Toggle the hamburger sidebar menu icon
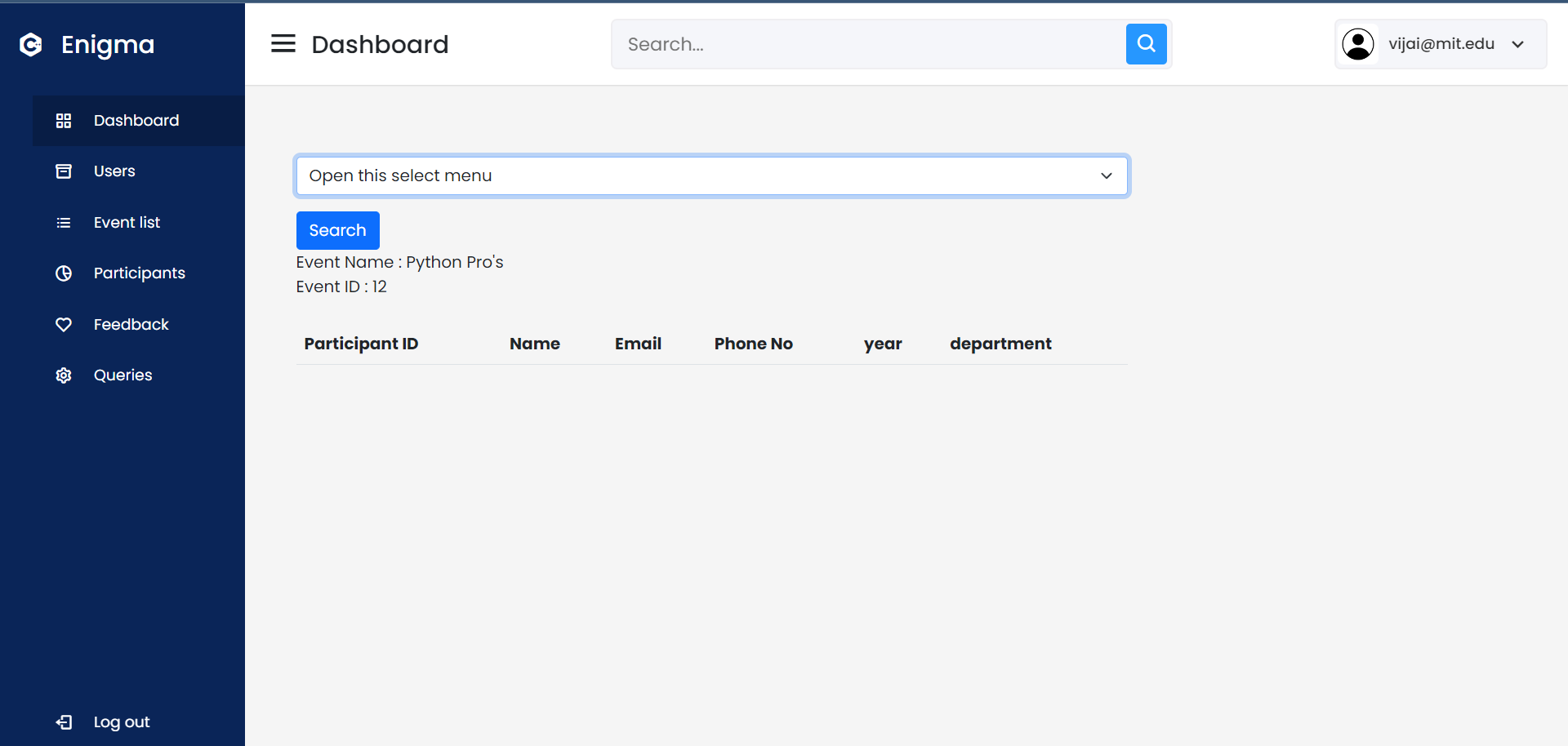This screenshot has width=1568, height=746. tap(283, 43)
